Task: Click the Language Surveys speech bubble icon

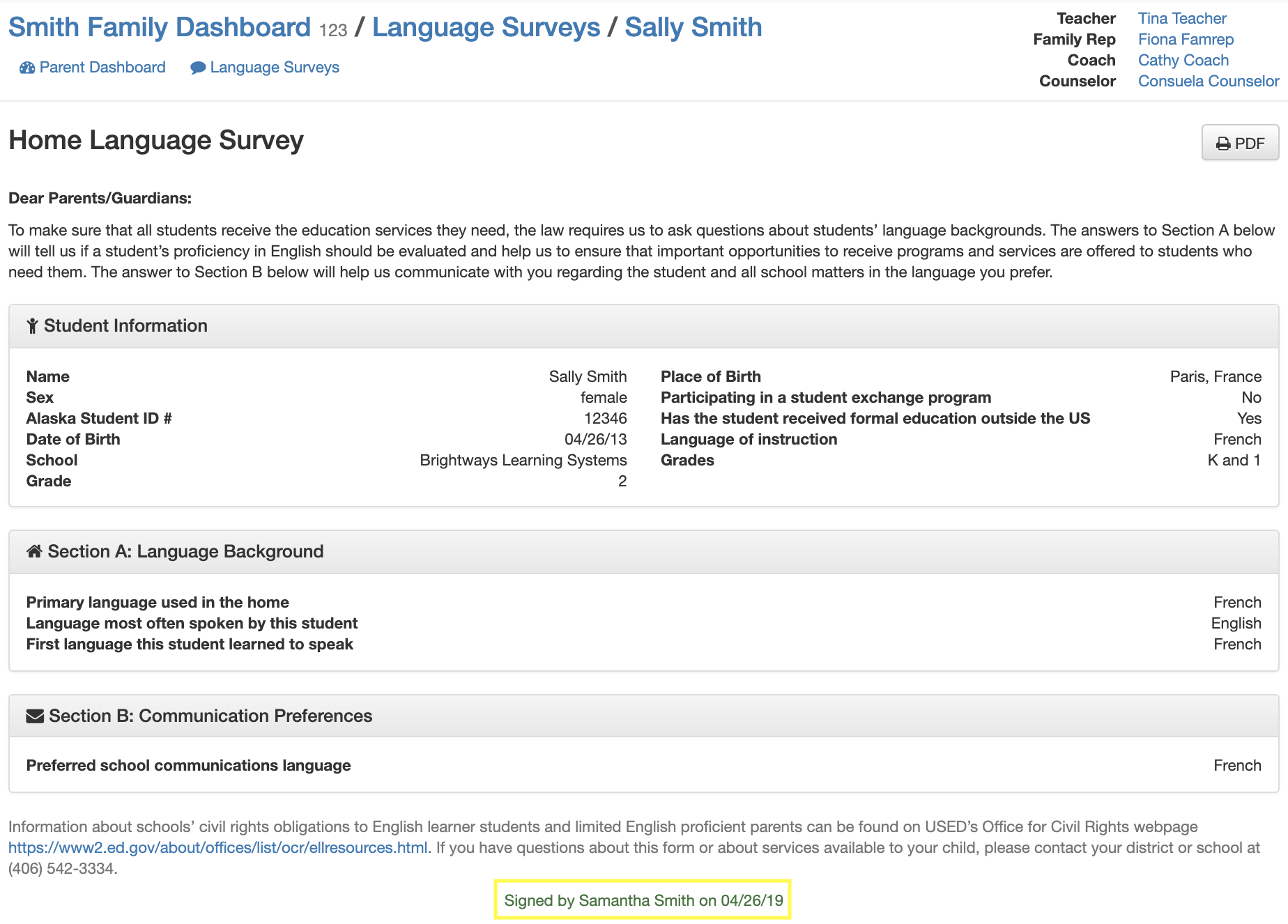Action: [198, 68]
